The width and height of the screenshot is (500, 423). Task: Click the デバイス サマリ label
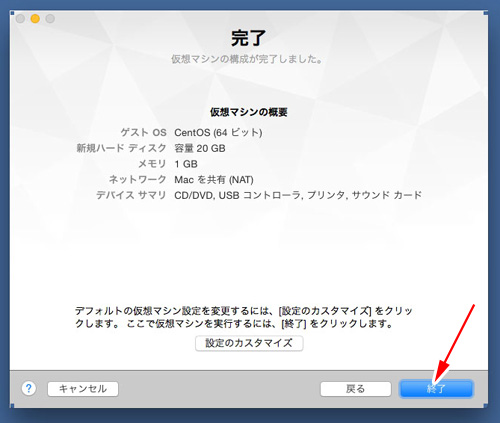click(131, 195)
